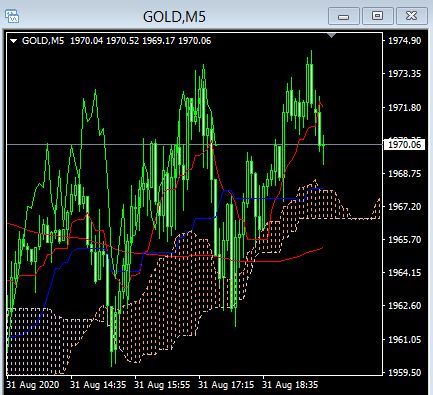Screen dimensions: 433x395
Task: Minimize the GOLD,M5 chart window
Action: click(344, 16)
